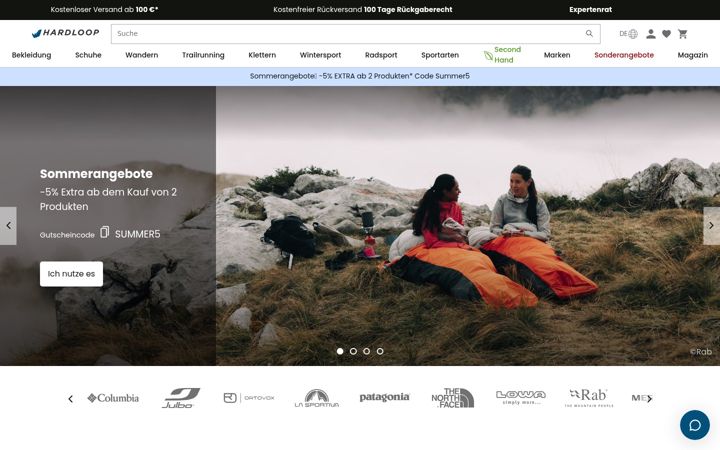Open the Patagonia brand logo
Screen dimensions: 720x450
pyautogui.click(x=384, y=397)
